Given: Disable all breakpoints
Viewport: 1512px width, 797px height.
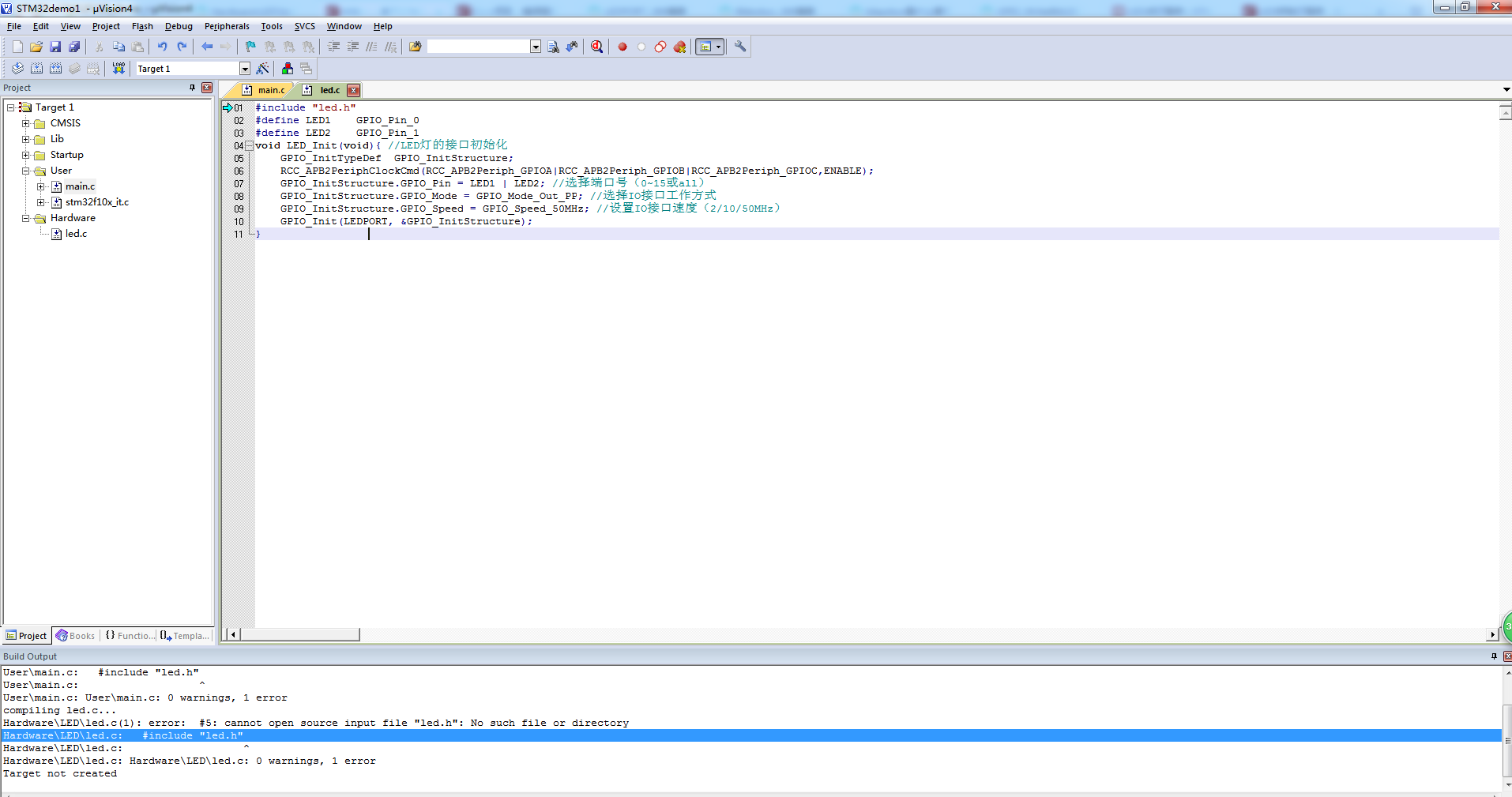Looking at the screenshot, I should [660, 47].
